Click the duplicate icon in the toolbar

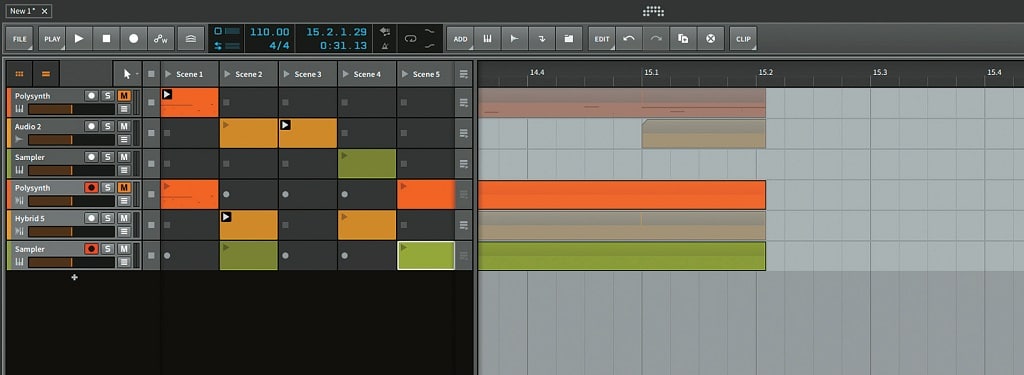pyautogui.click(x=683, y=39)
